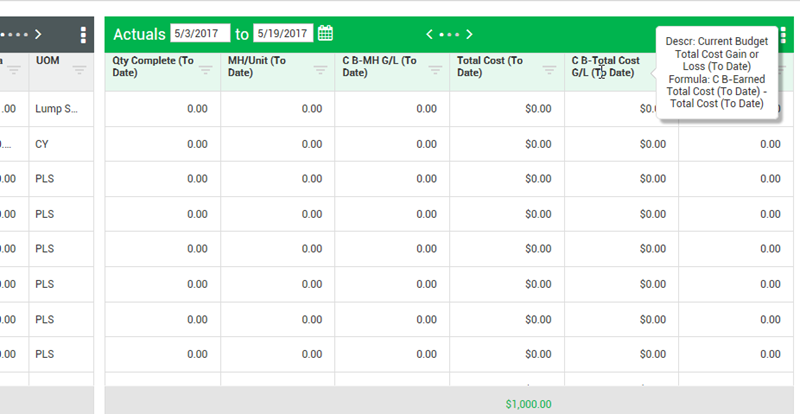
Task: Advance left panel columns with right arrow
Action: (x=38, y=35)
